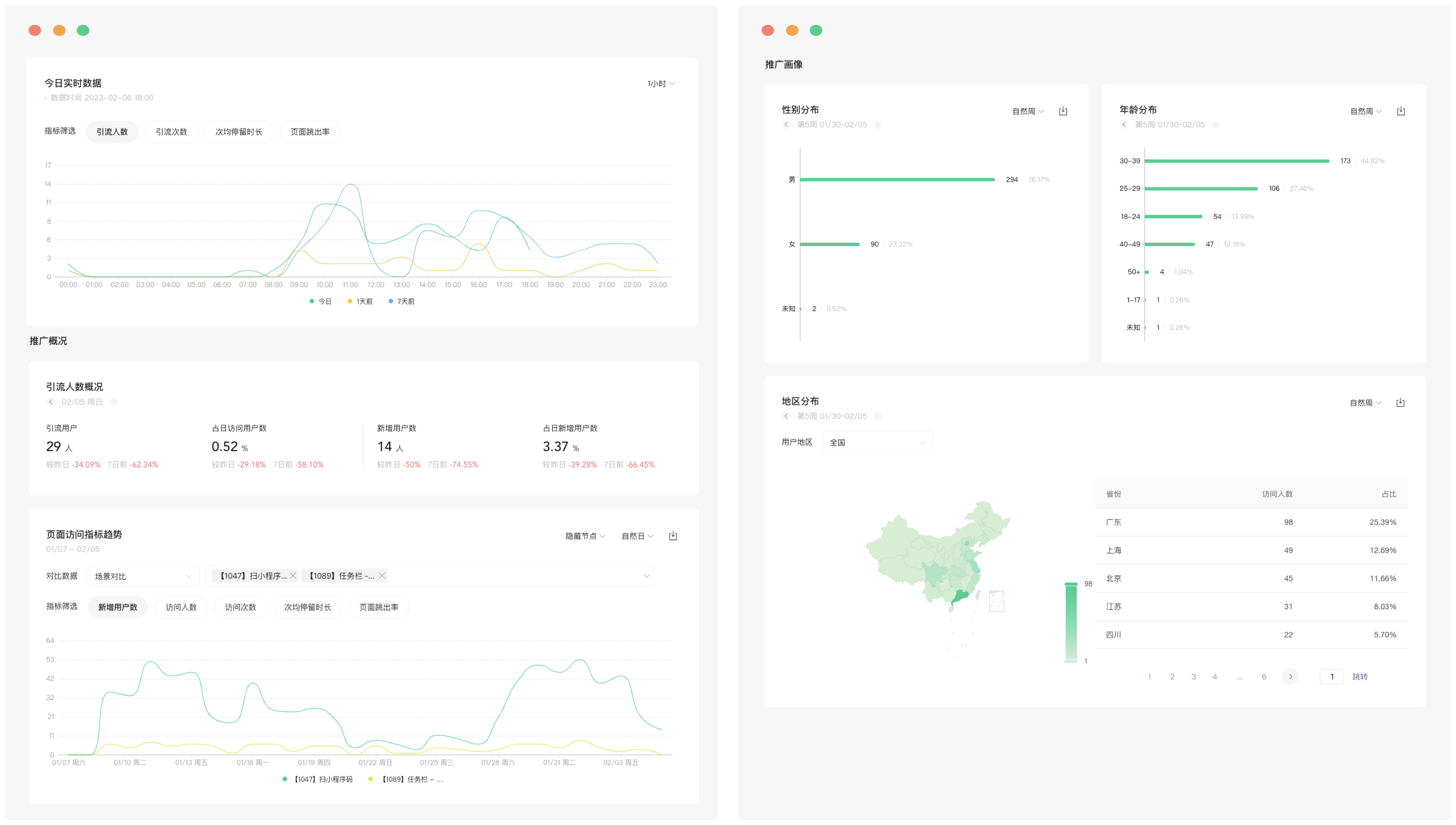Remove the 【1089】任务栏 tag
This screenshot has width=1456, height=825.
(x=382, y=576)
